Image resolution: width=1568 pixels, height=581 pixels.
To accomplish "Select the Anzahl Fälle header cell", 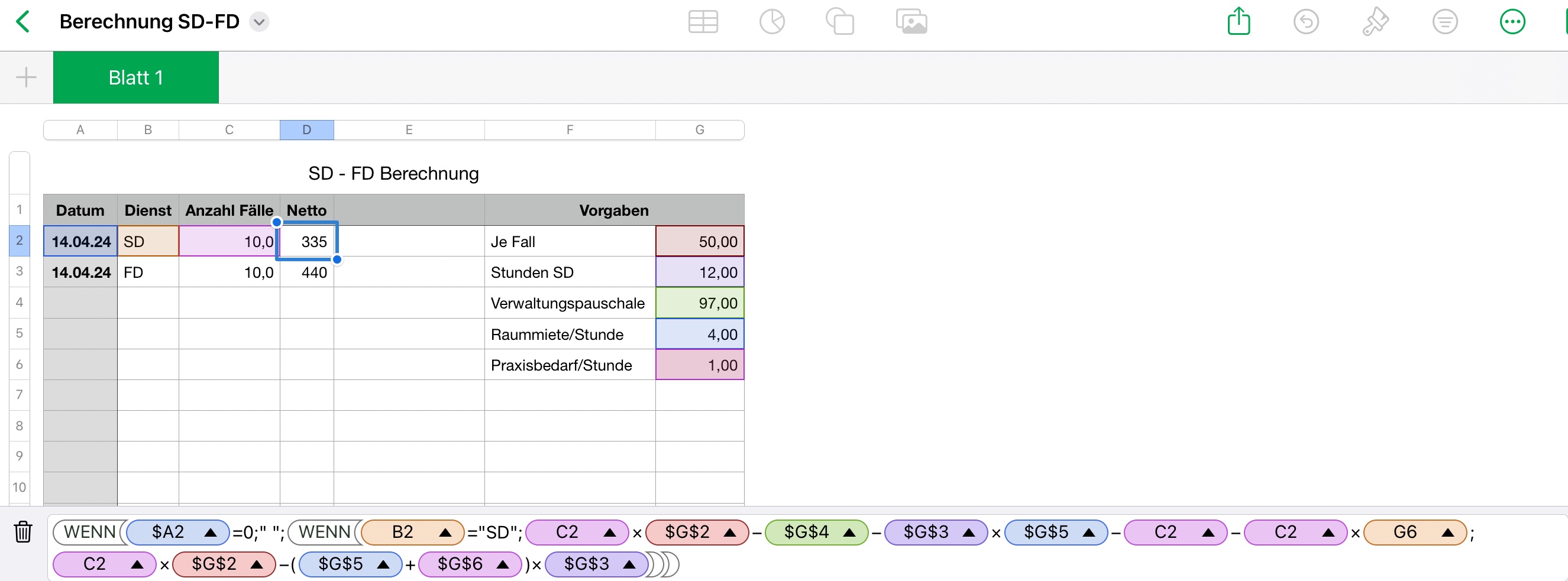I will point(229,210).
